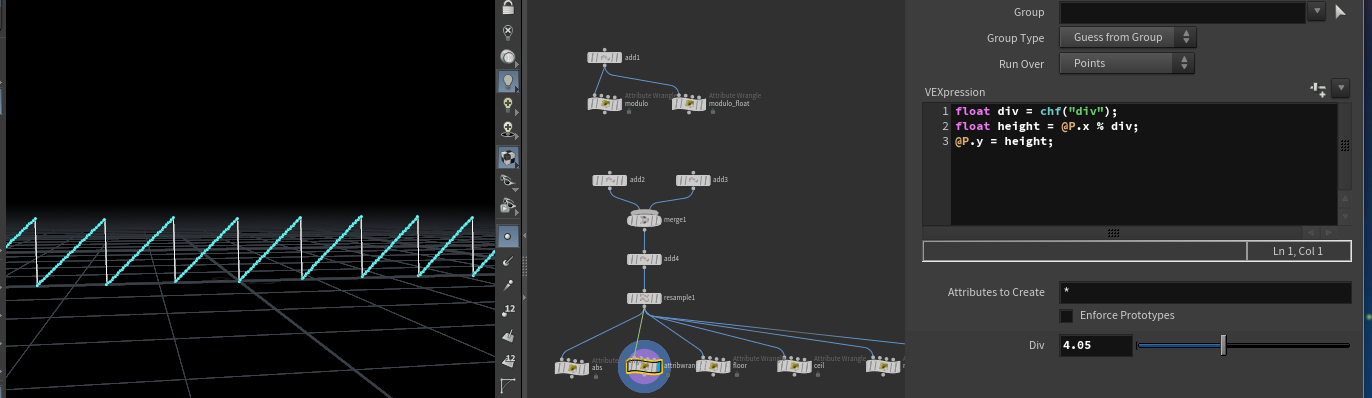Click the high quality lighting bulb icon
The image size is (1372, 398).
tap(508, 129)
